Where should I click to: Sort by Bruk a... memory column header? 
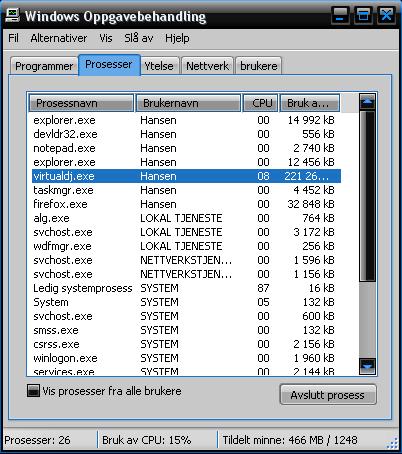[x=310, y=103]
